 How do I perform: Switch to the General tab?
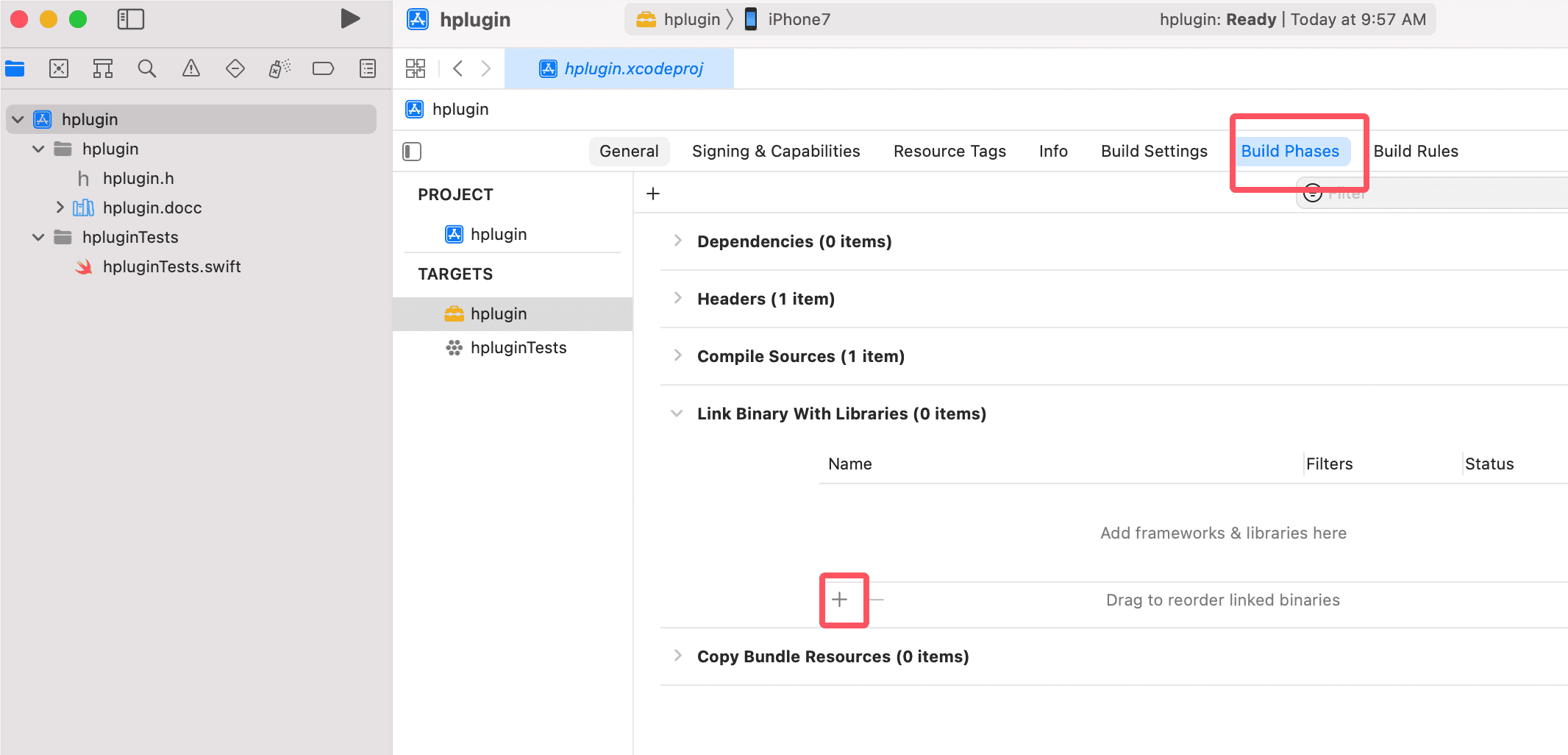click(629, 151)
